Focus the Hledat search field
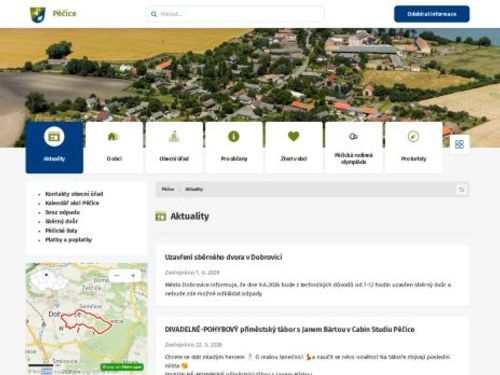 pos(235,14)
